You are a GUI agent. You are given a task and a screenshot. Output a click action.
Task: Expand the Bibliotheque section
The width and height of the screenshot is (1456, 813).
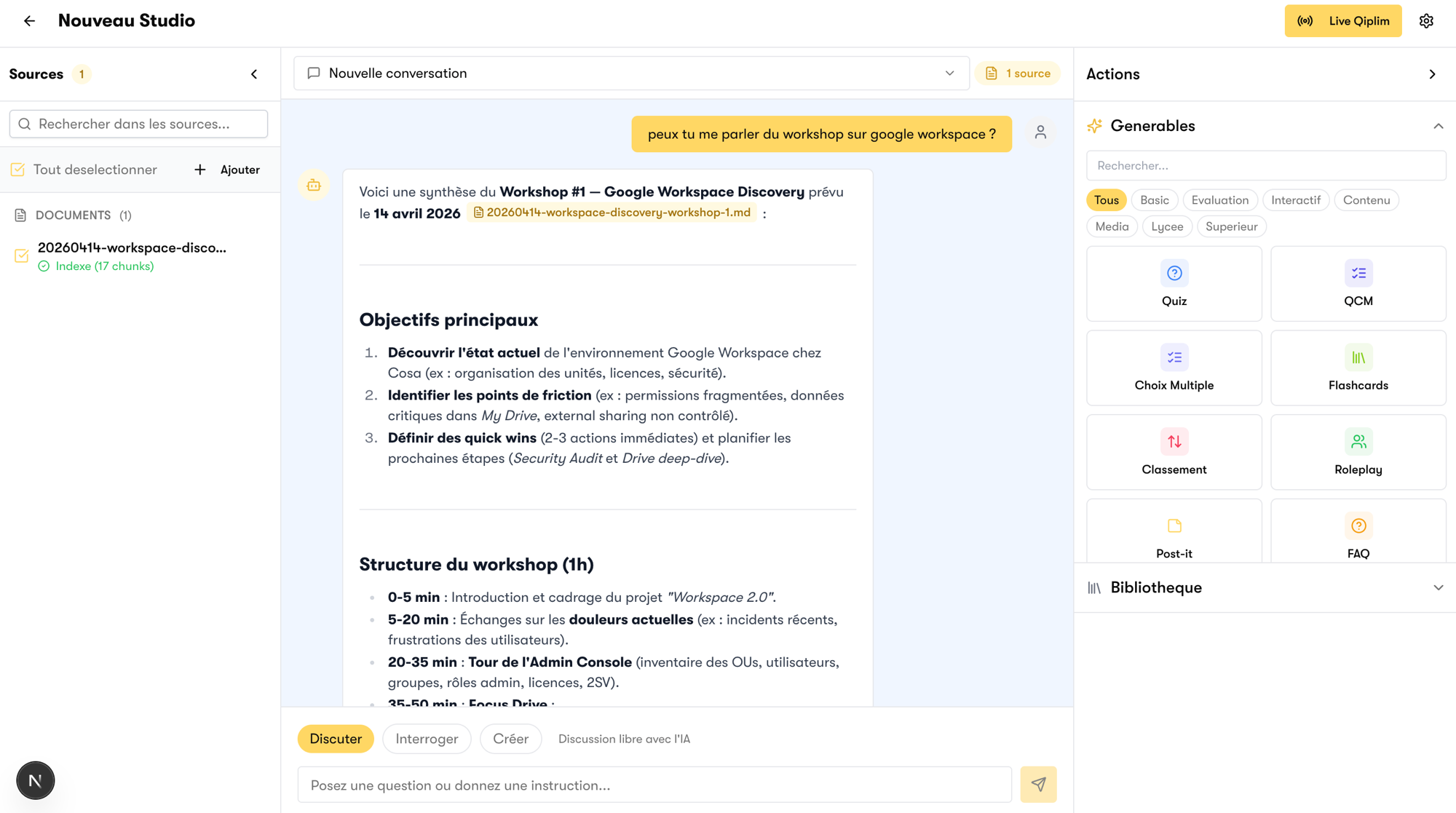point(1438,587)
